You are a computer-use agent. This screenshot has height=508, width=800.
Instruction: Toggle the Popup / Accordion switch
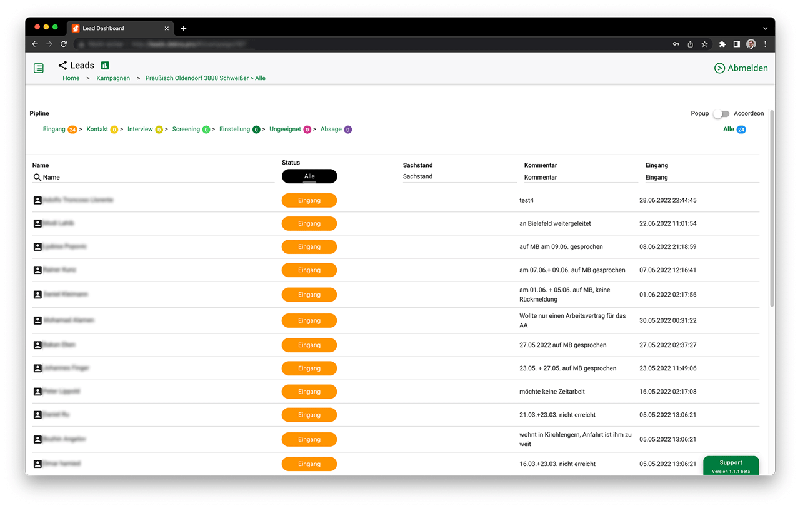[721, 114]
